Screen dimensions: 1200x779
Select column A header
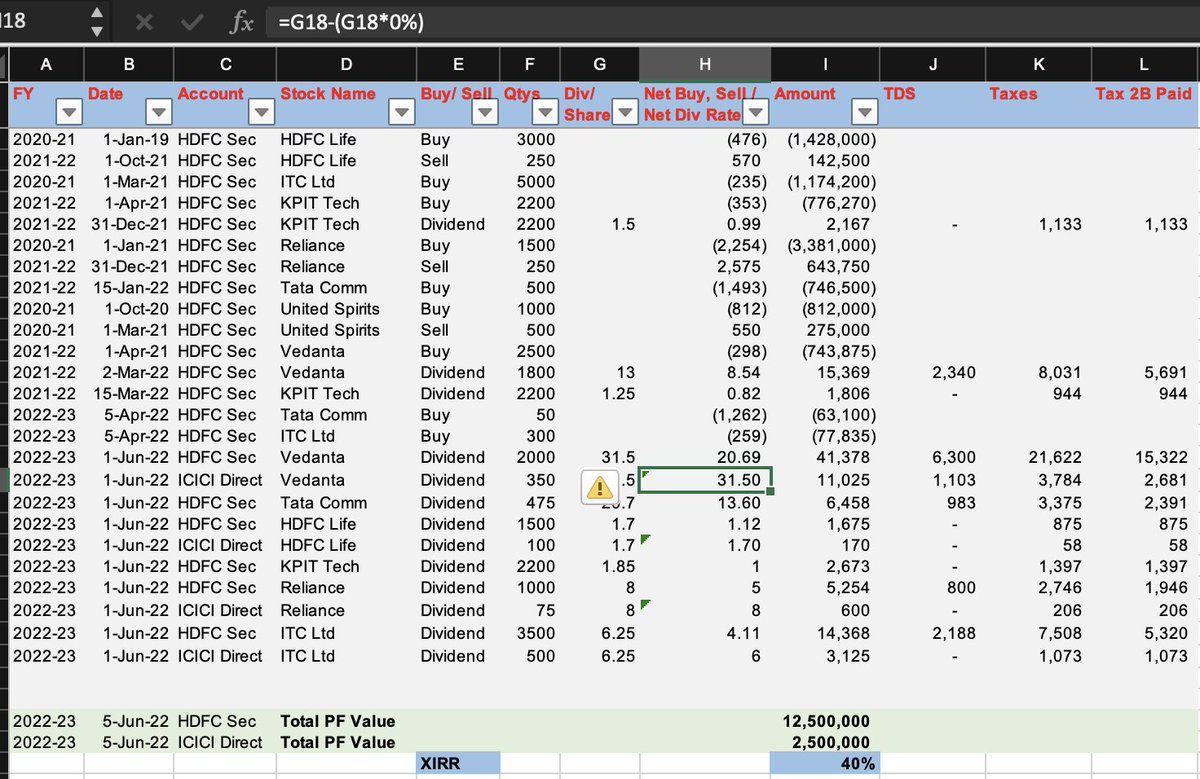click(45, 65)
